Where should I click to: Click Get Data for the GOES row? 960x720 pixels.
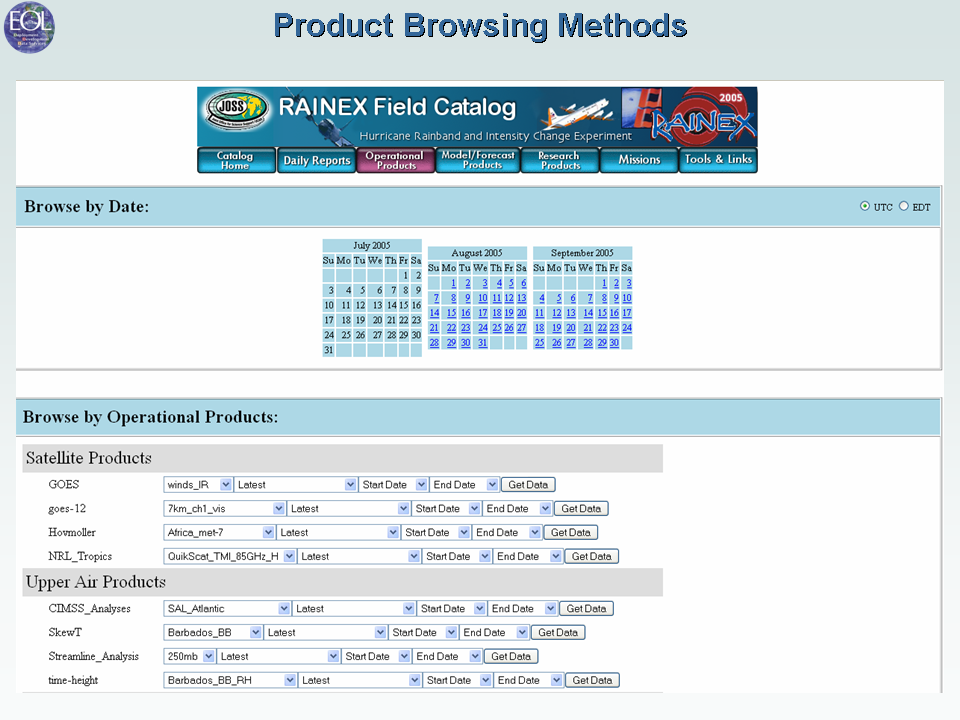tap(528, 485)
